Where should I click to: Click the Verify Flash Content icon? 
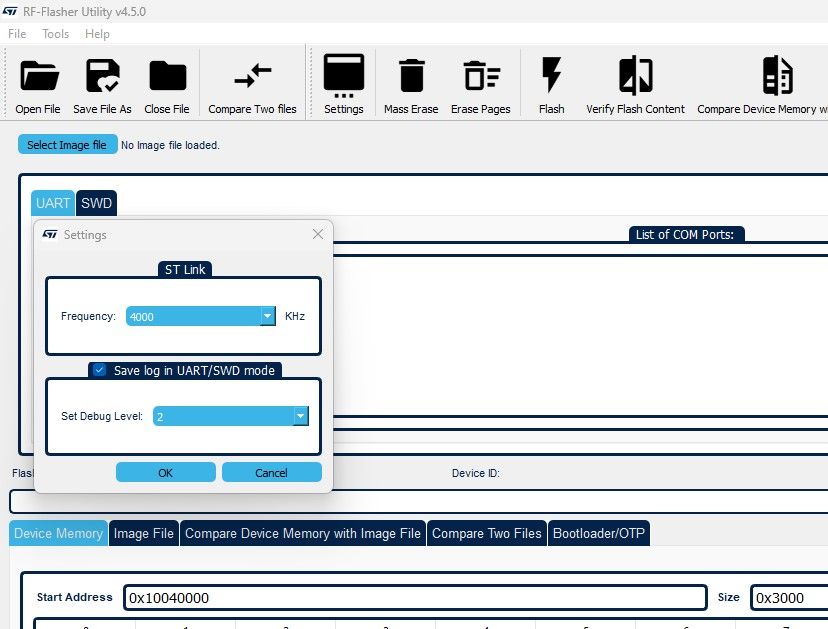(635, 76)
